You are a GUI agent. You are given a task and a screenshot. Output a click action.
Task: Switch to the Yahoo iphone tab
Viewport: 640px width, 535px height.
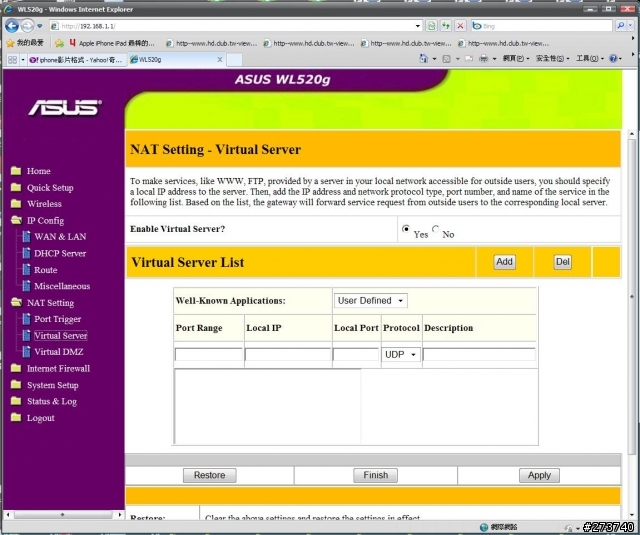tap(77, 60)
